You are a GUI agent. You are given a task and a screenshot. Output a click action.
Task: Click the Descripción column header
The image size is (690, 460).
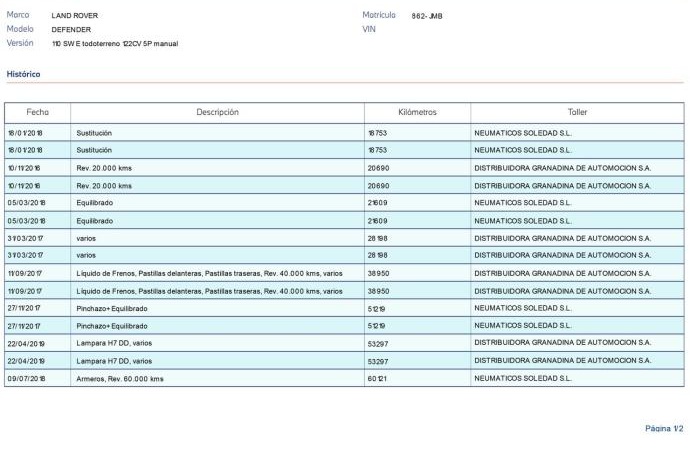pyautogui.click(x=217, y=112)
